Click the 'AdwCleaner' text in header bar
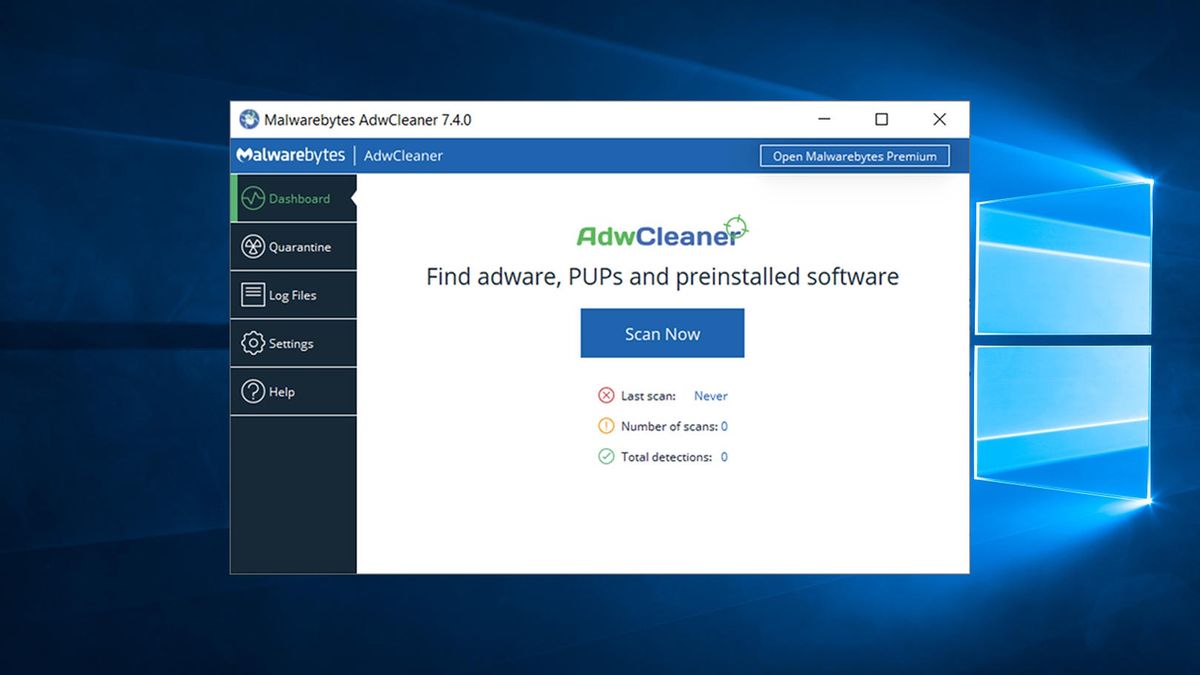Image resolution: width=1200 pixels, height=675 pixels. [x=403, y=156]
